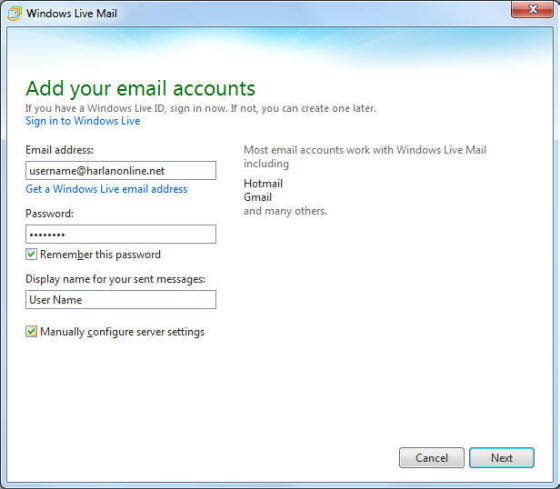Toggle Manually configure server settings checkbox
The width and height of the screenshot is (560, 489).
[31, 331]
